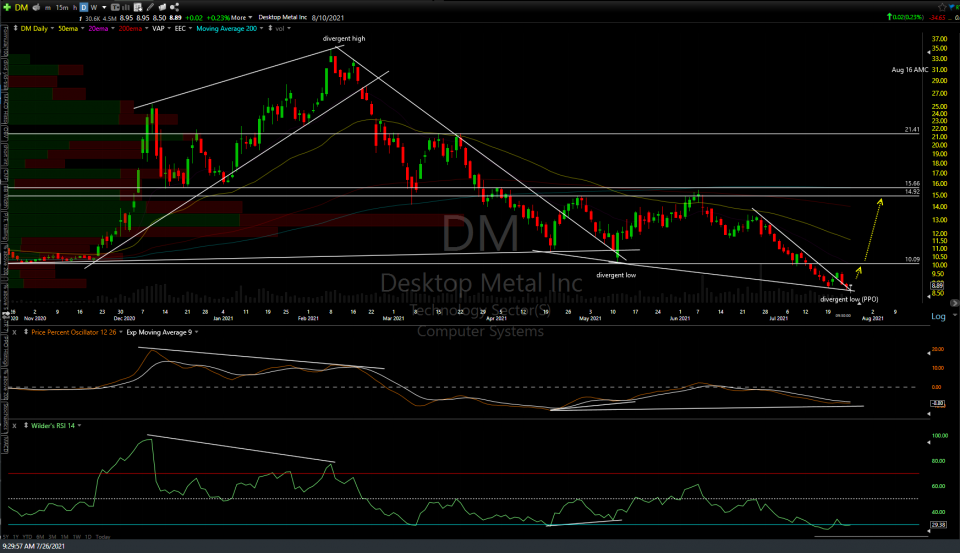Select the Weekly 'W' time frame
Image resolution: width=960 pixels, height=553 pixels.
click(x=94, y=7)
